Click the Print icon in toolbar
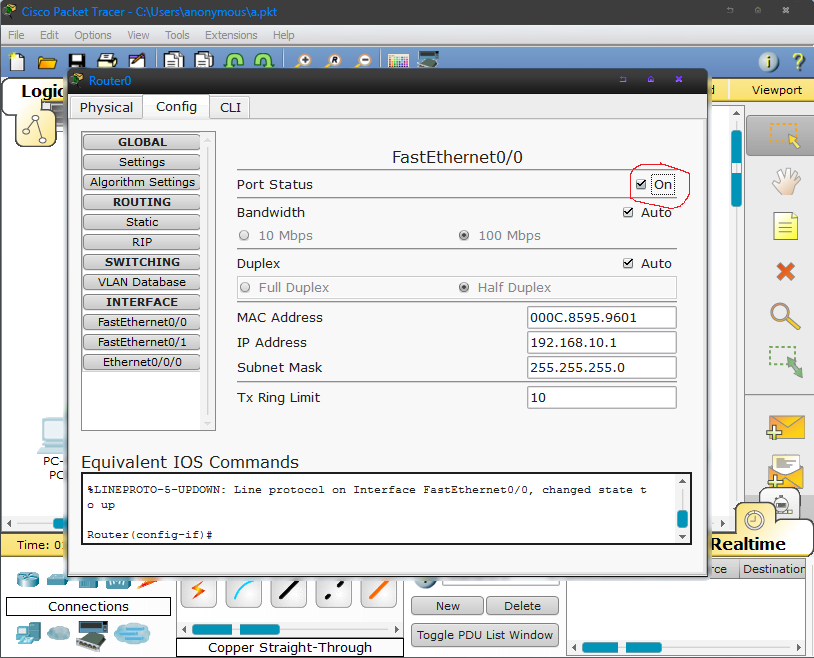Viewport: 814px width, 658px height. coord(107,61)
